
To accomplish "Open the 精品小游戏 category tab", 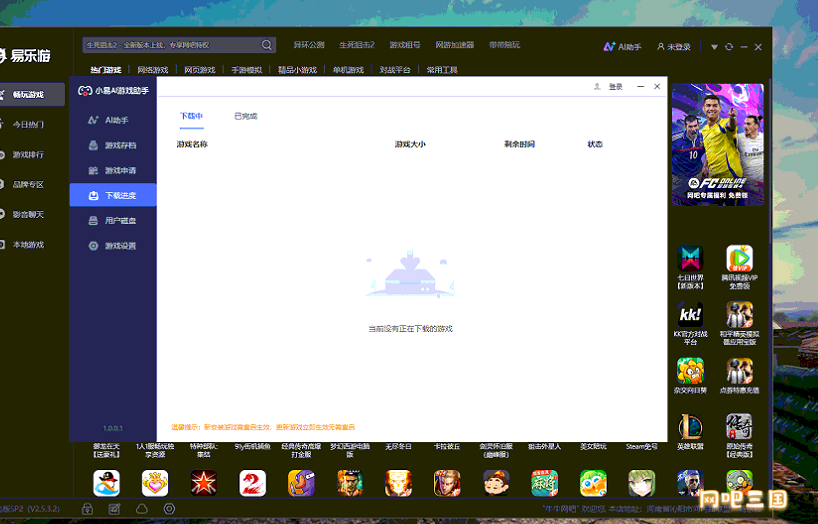I will click(x=297, y=70).
